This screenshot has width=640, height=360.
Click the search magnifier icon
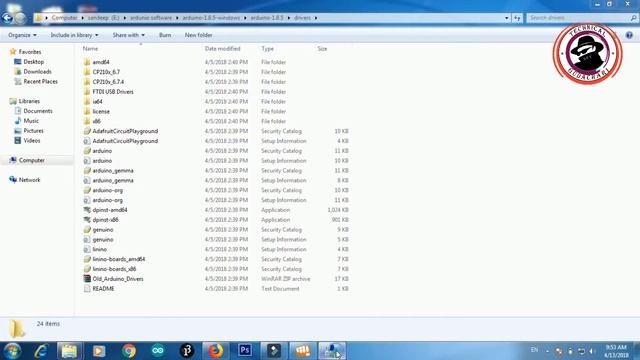tap(633, 18)
